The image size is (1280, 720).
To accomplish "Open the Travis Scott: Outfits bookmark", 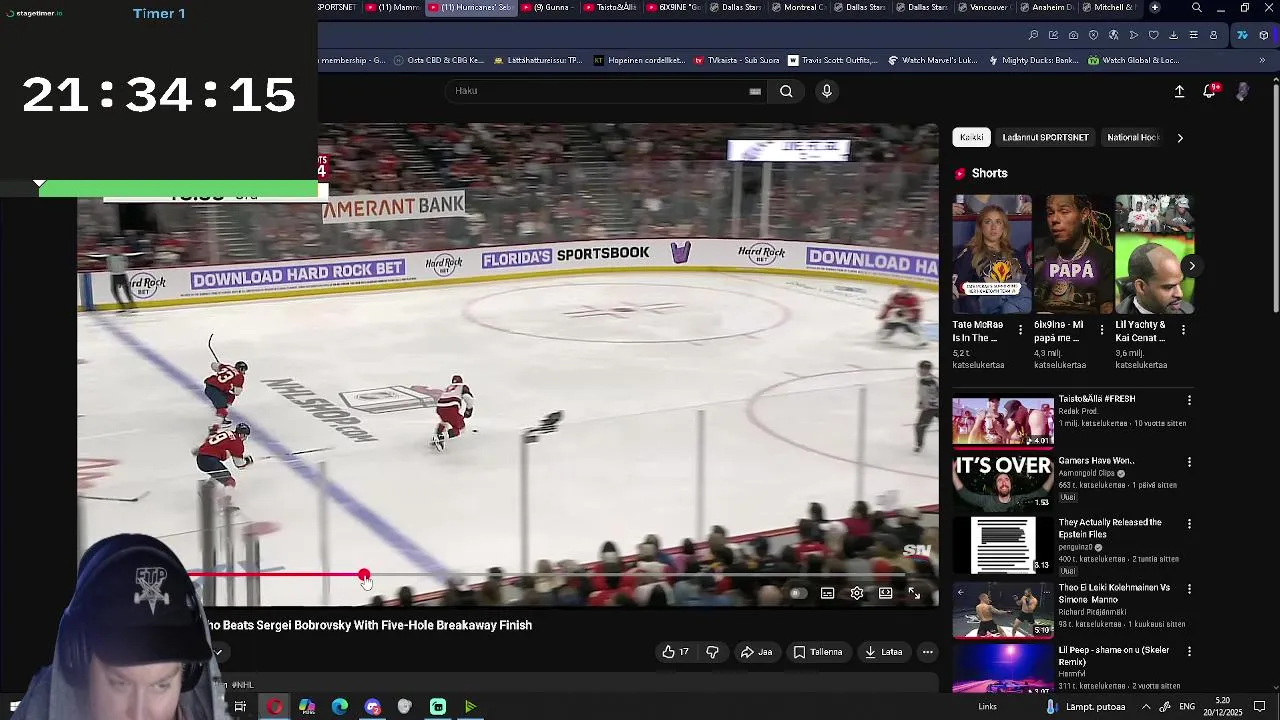I will [x=833, y=60].
